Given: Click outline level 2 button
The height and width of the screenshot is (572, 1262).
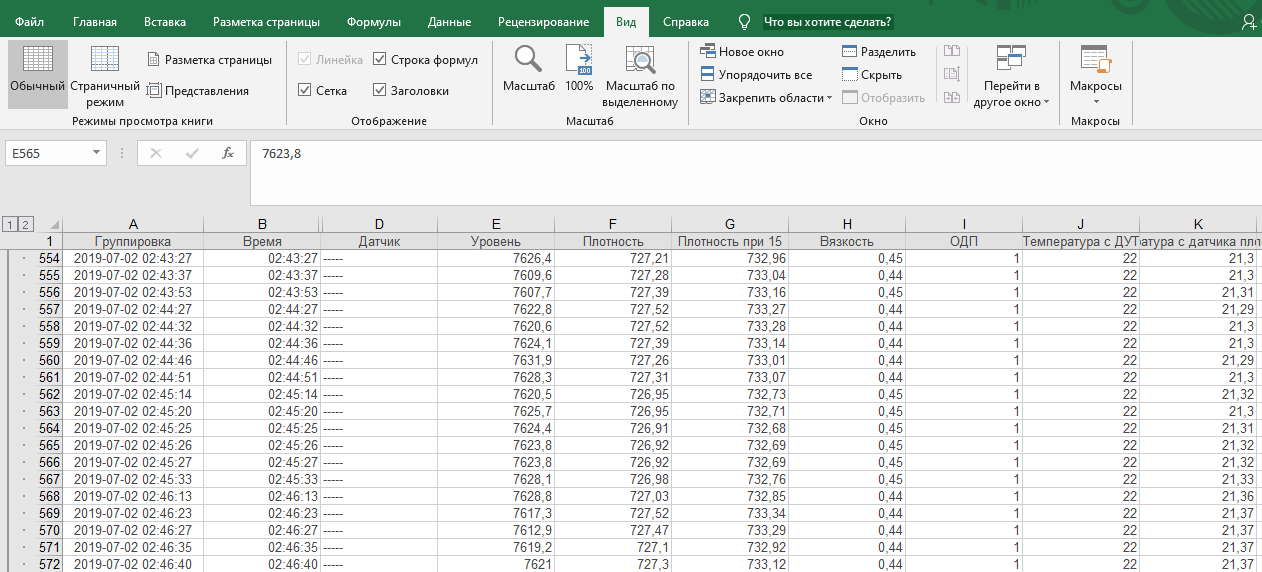Looking at the screenshot, I should click(27, 224).
